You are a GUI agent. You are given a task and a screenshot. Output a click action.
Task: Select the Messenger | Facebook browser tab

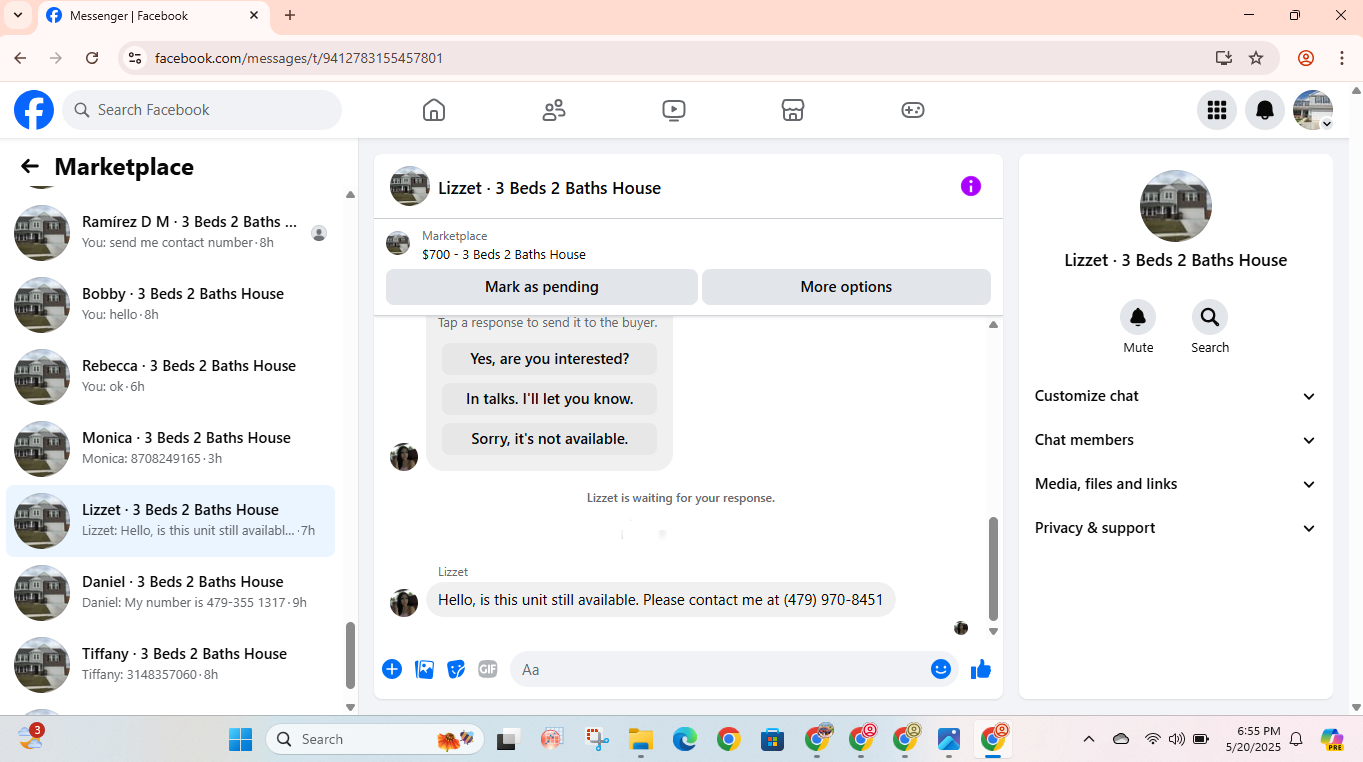(152, 15)
